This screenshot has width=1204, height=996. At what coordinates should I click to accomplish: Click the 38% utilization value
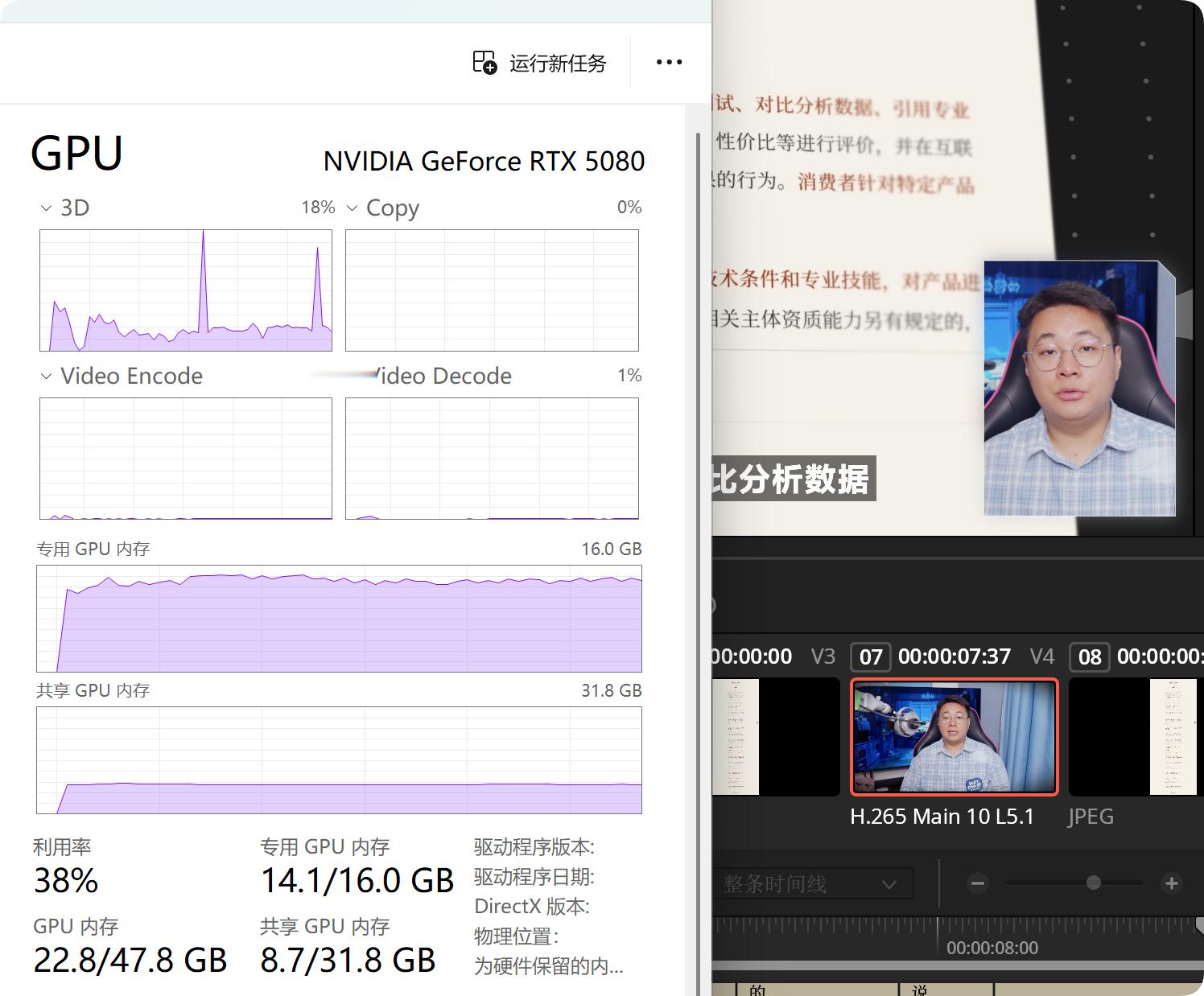point(66,881)
